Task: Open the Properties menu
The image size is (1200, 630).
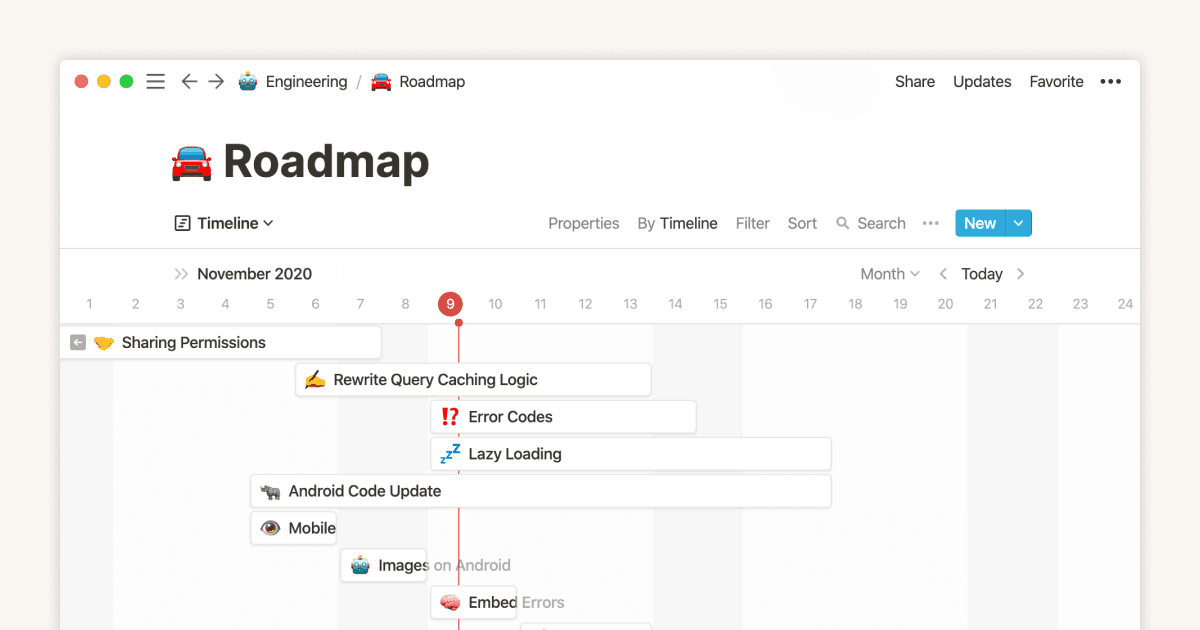Action: tap(584, 223)
